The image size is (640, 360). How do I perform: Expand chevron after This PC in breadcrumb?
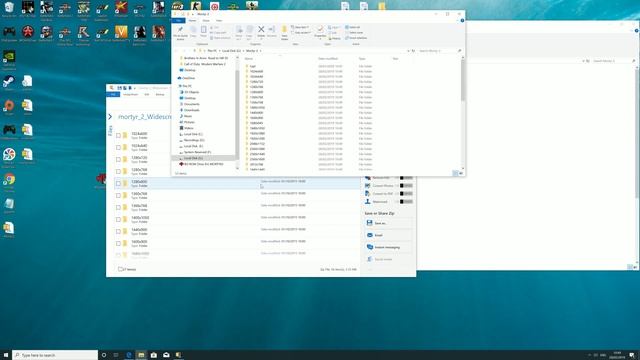pos(220,51)
